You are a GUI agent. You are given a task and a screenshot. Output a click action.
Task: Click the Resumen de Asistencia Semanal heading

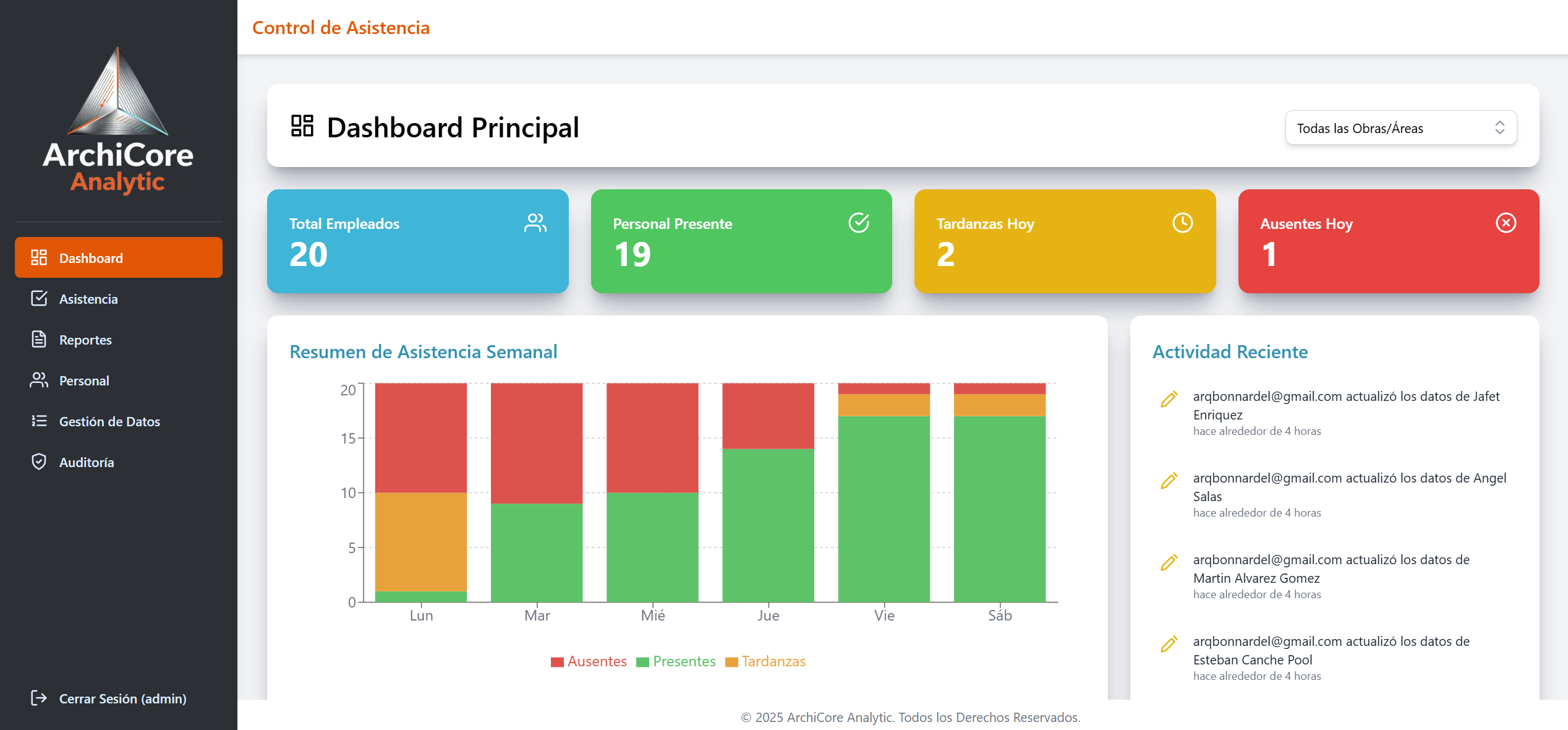(424, 351)
